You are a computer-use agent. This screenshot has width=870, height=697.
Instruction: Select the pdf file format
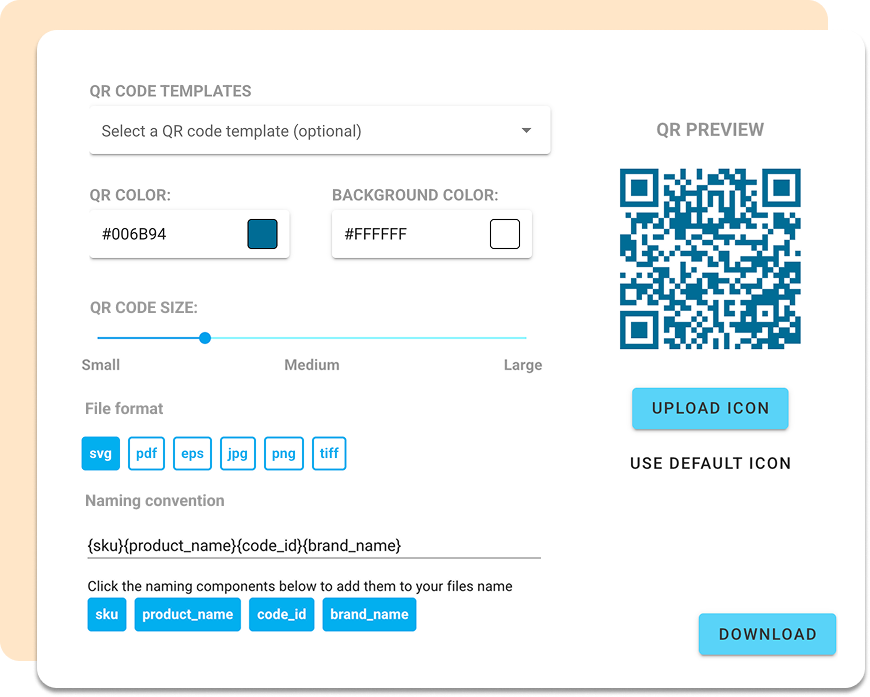tap(146, 453)
